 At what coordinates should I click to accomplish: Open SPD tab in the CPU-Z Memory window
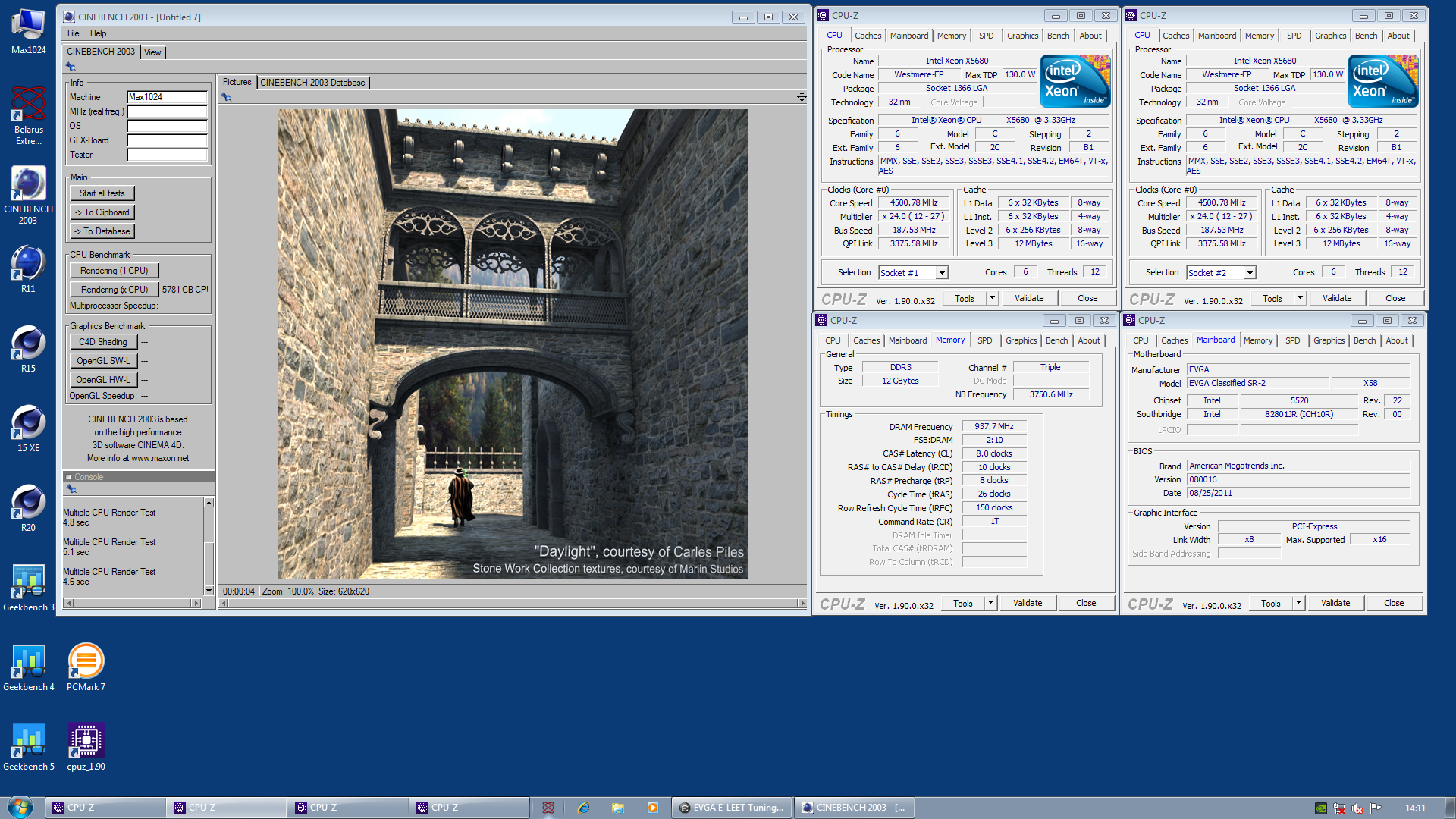pyautogui.click(x=984, y=340)
